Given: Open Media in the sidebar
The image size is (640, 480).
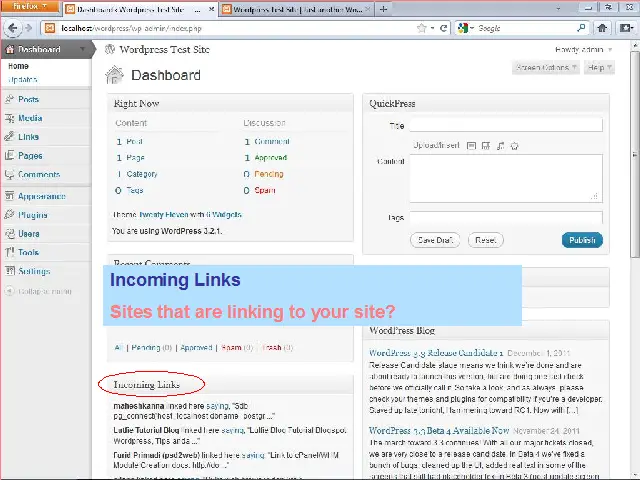Looking at the screenshot, I should click(x=30, y=118).
